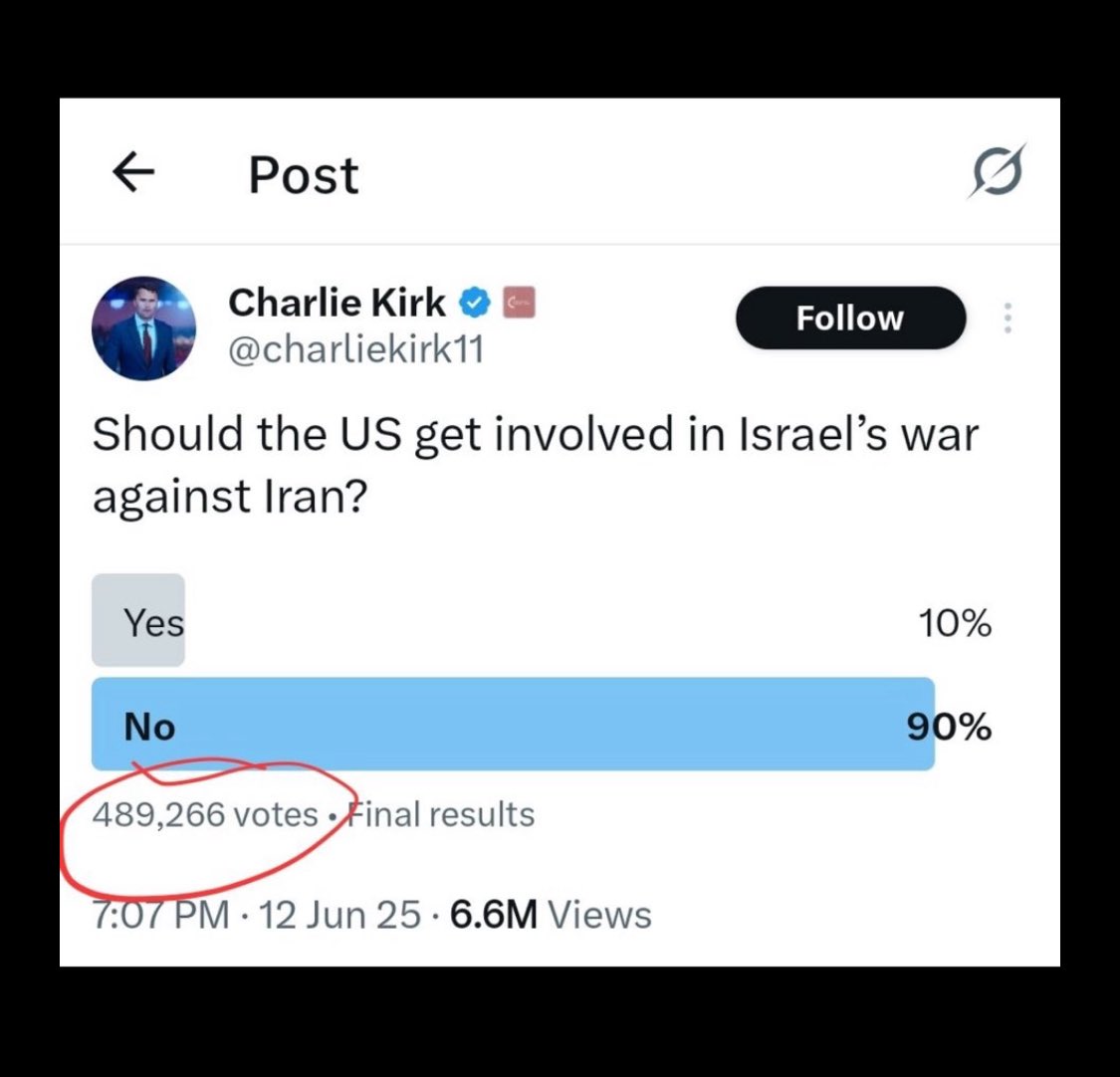Image resolution: width=1120 pixels, height=1077 pixels.
Task: Click the 489,266 votes count
Action: [x=205, y=814]
